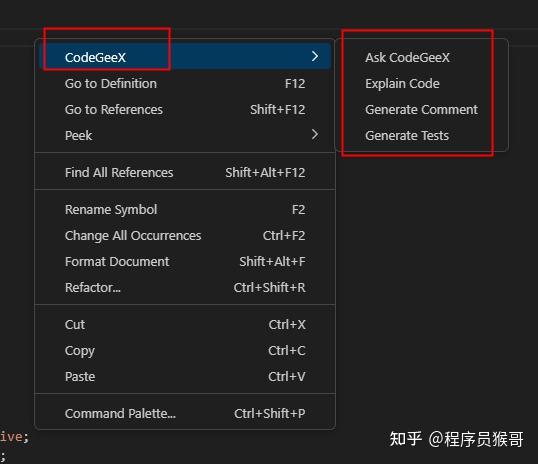Open Command Palette... entry
The width and height of the screenshot is (538, 464).
click(x=185, y=414)
